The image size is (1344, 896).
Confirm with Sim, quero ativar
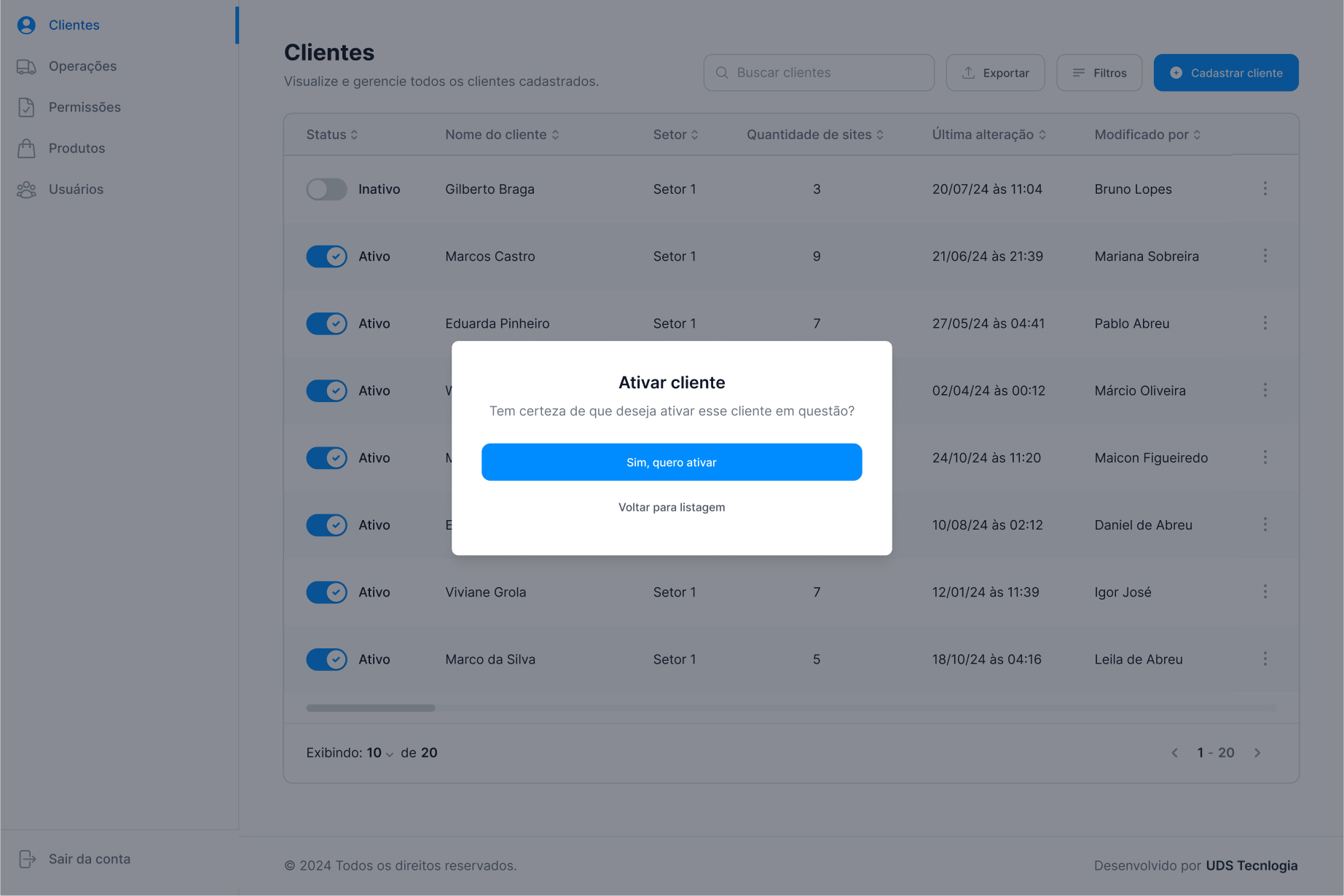click(672, 462)
